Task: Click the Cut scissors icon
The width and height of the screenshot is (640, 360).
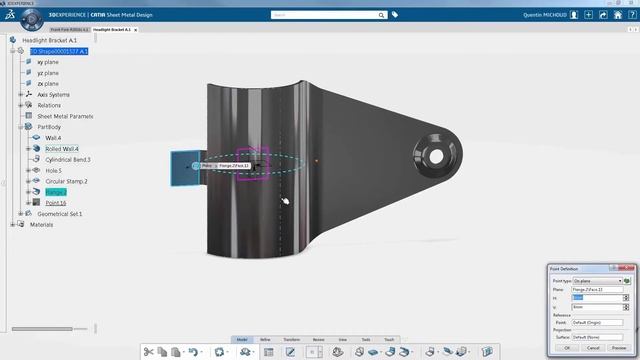Action: [149, 352]
